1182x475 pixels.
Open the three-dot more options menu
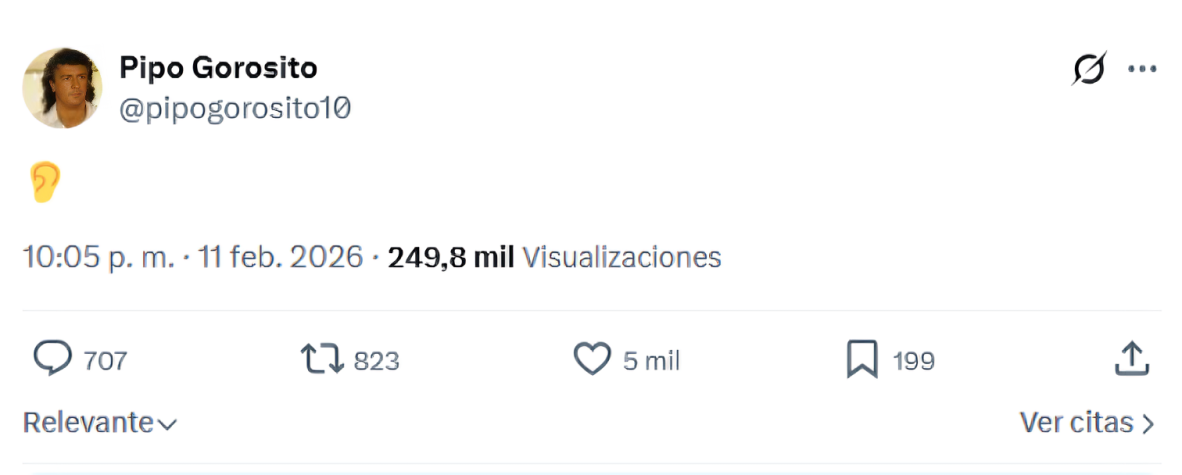tap(1142, 69)
